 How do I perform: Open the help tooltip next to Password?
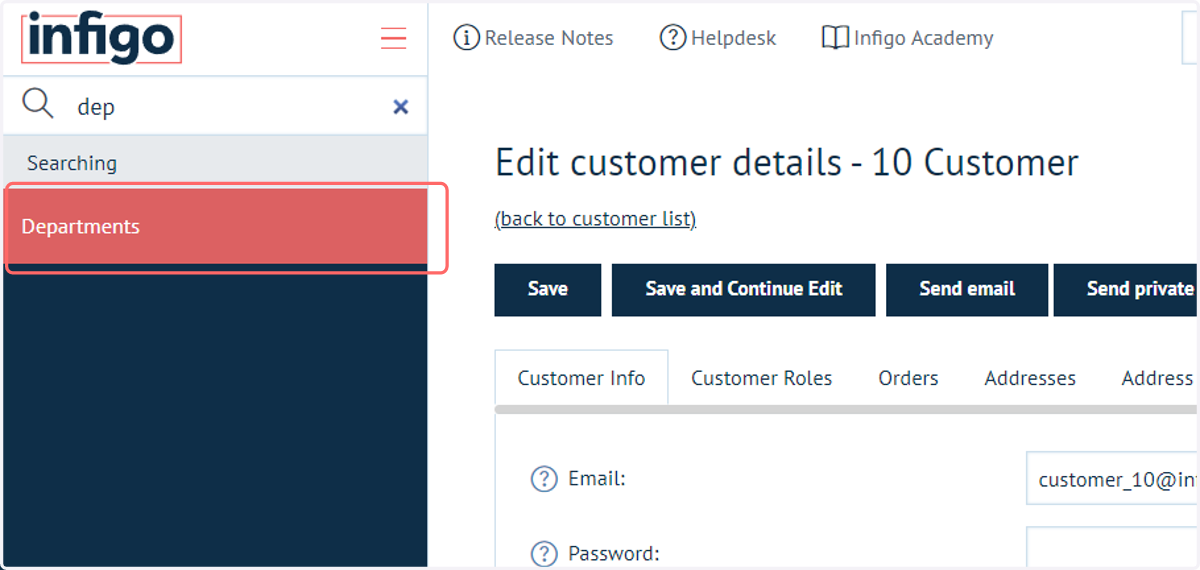coord(543,553)
